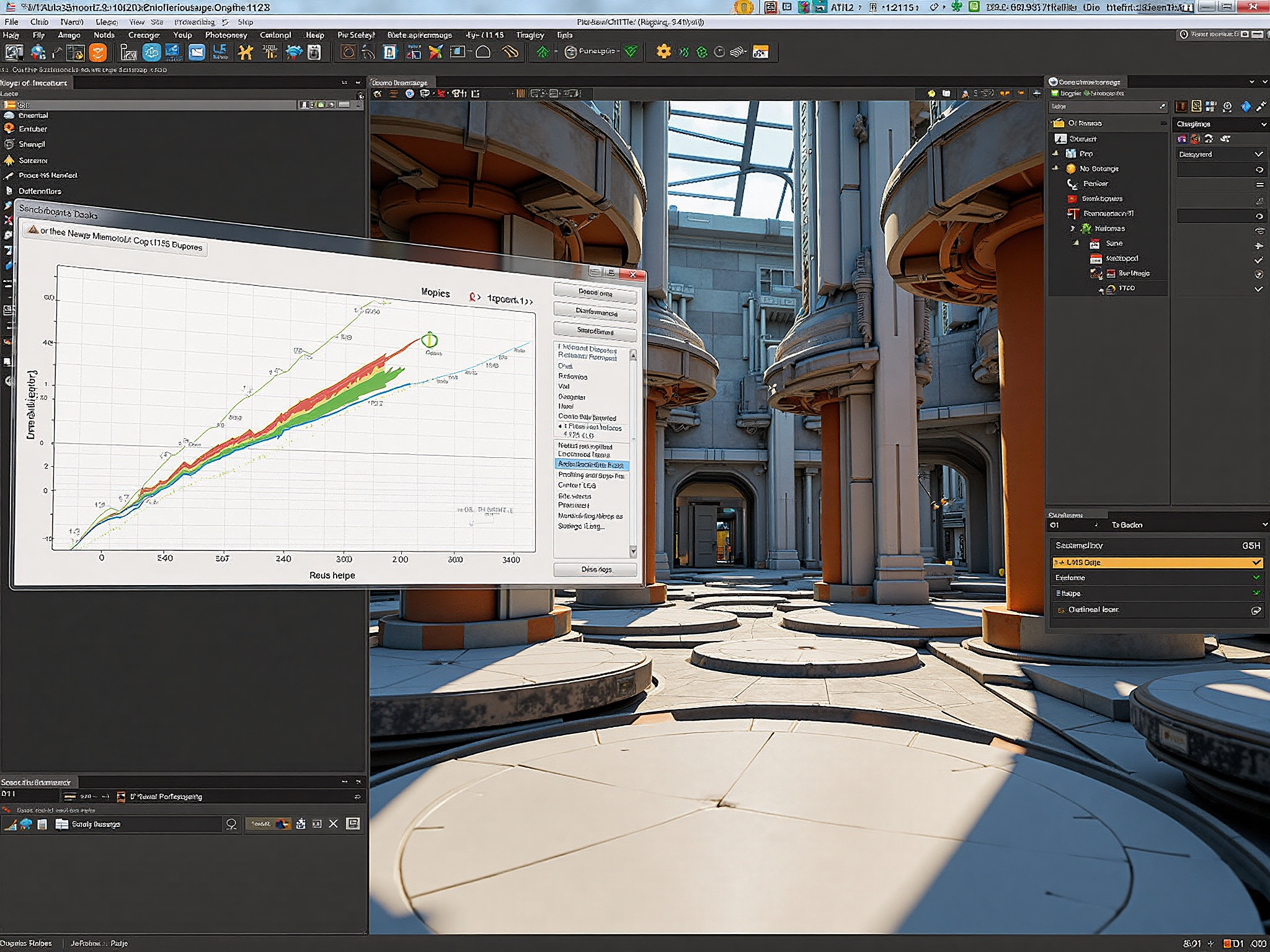Viewport: 1270px width, 952px height.
Task: Select the Sune tree item
Action: (x=1114, y=244)
